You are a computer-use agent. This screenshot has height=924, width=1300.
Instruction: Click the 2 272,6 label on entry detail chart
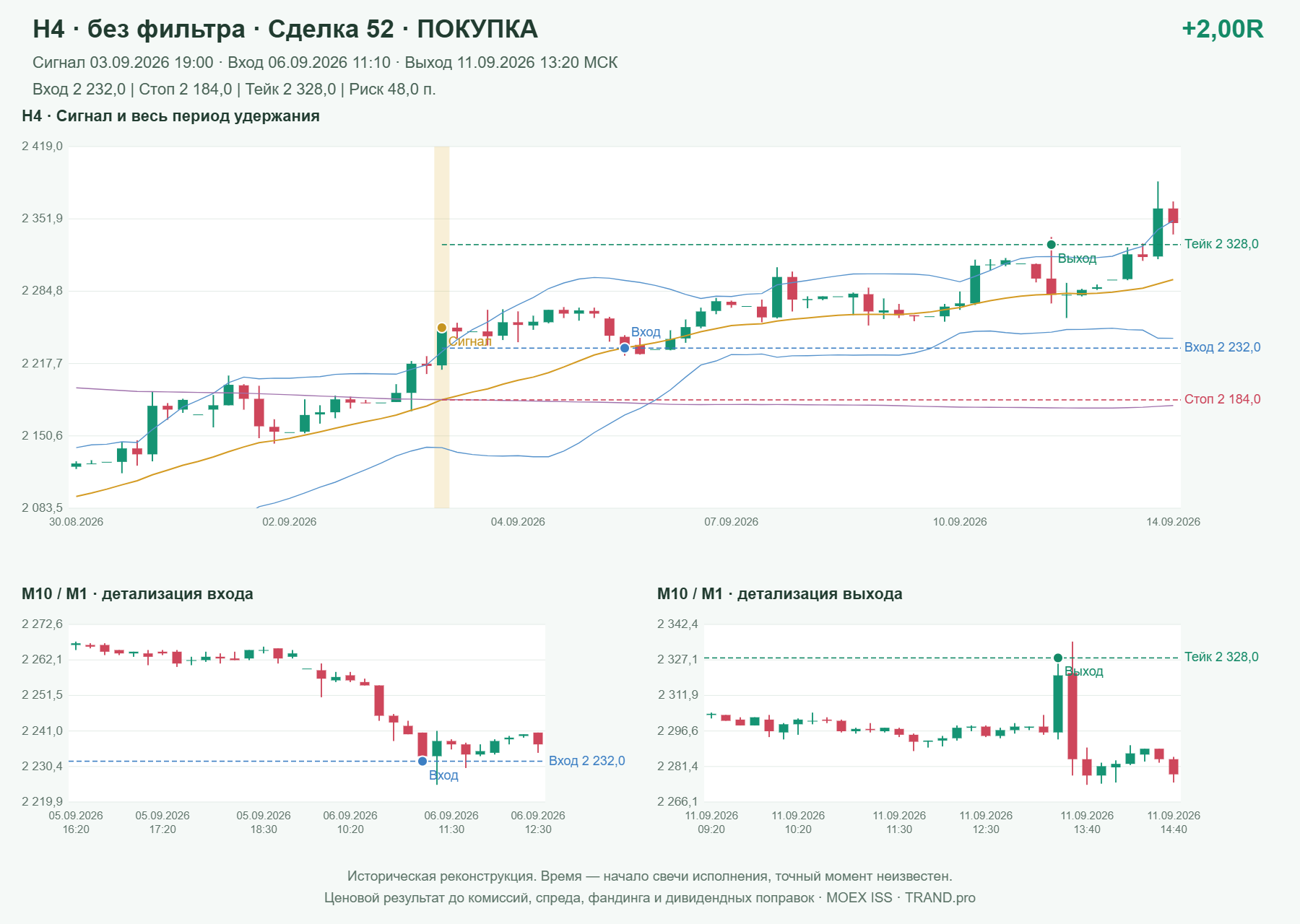[42, 624]
